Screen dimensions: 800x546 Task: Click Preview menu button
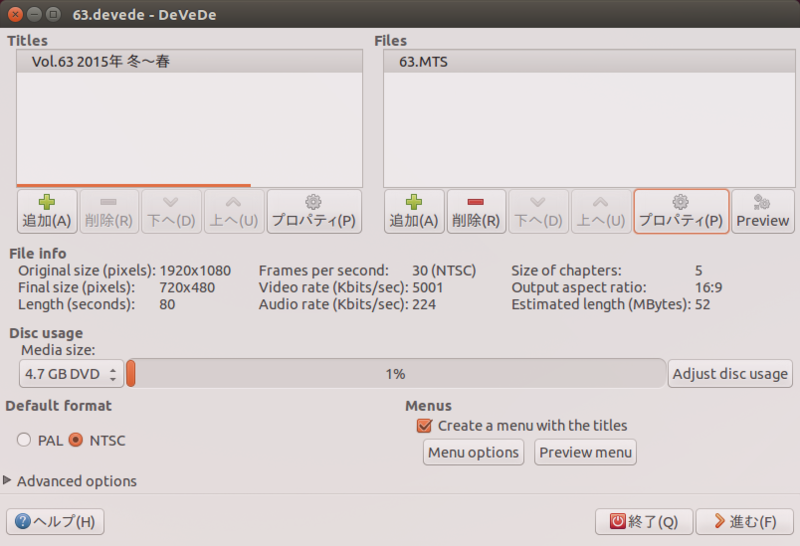coord(585,452)
